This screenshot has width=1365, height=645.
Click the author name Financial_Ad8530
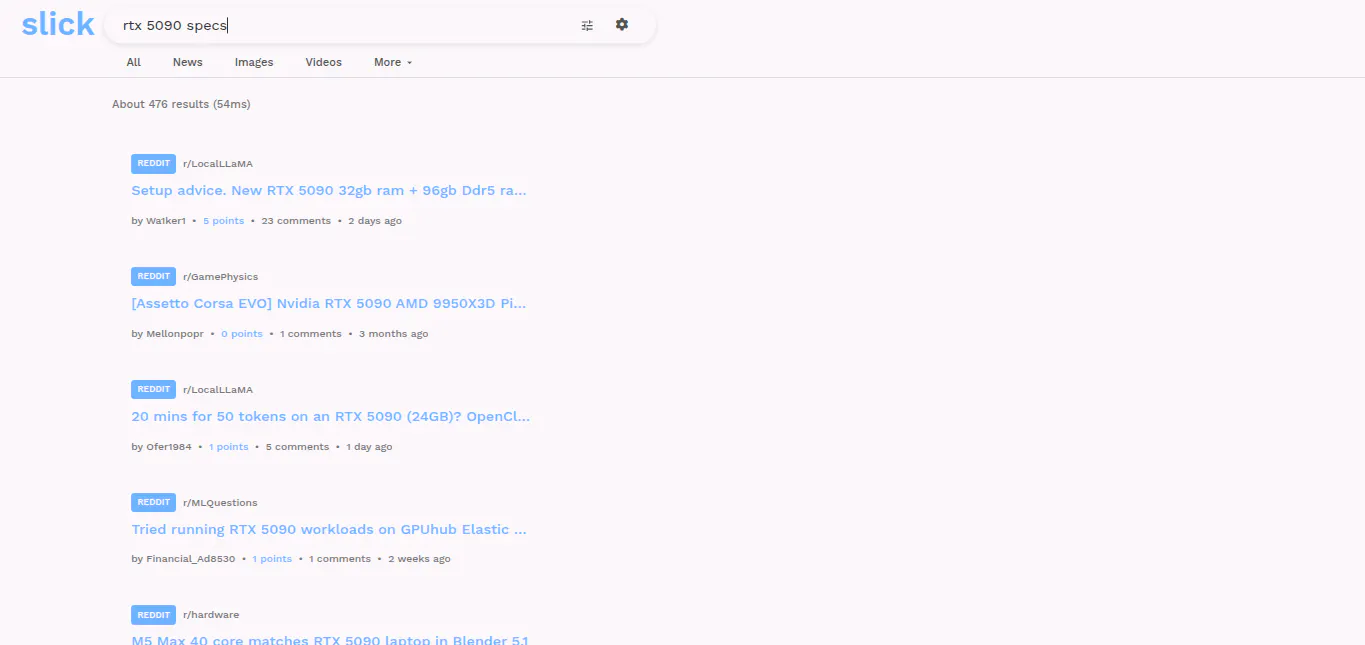coord(191,559)
